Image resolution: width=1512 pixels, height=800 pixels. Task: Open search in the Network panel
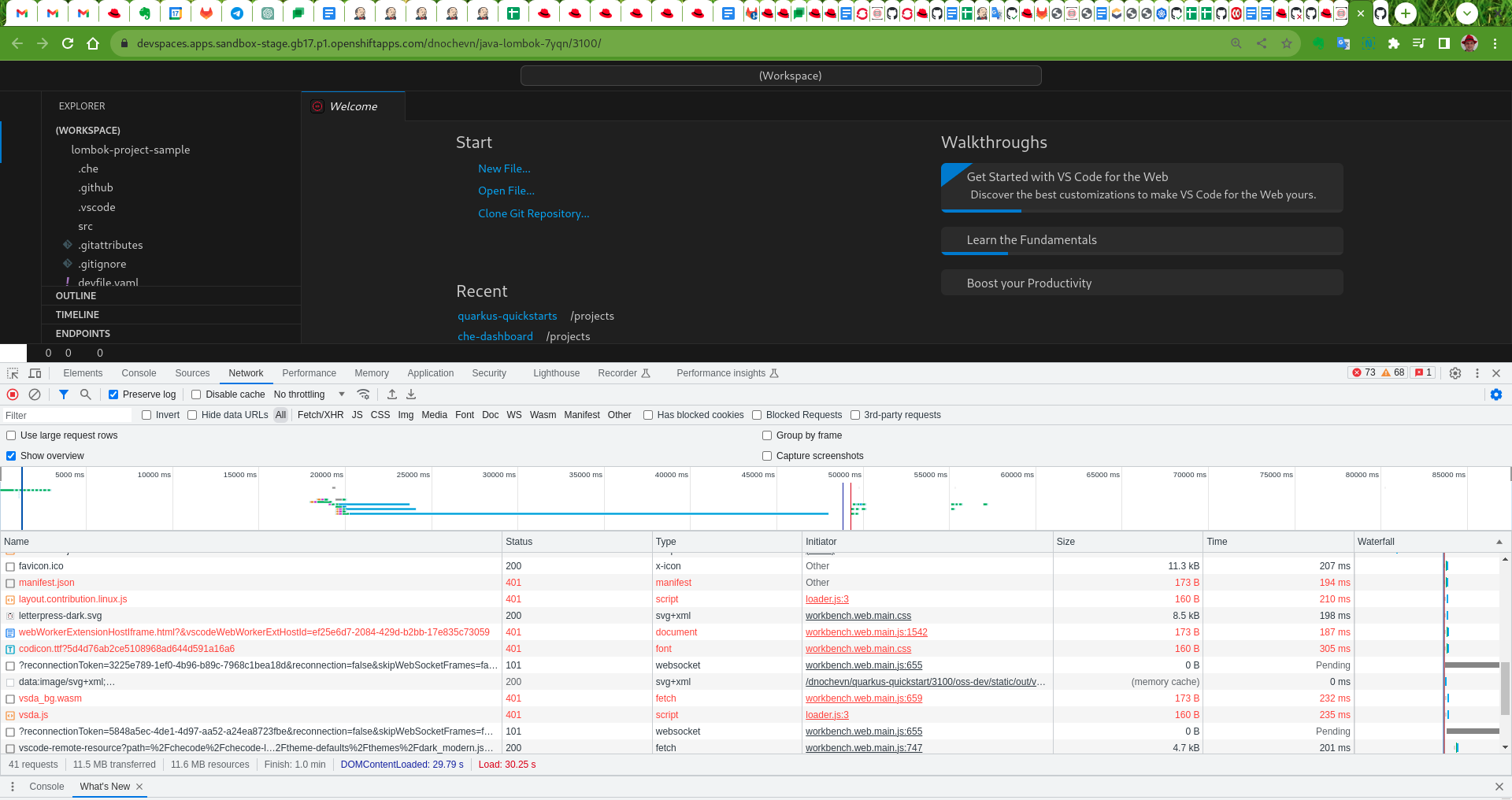(x=86, y=394)
